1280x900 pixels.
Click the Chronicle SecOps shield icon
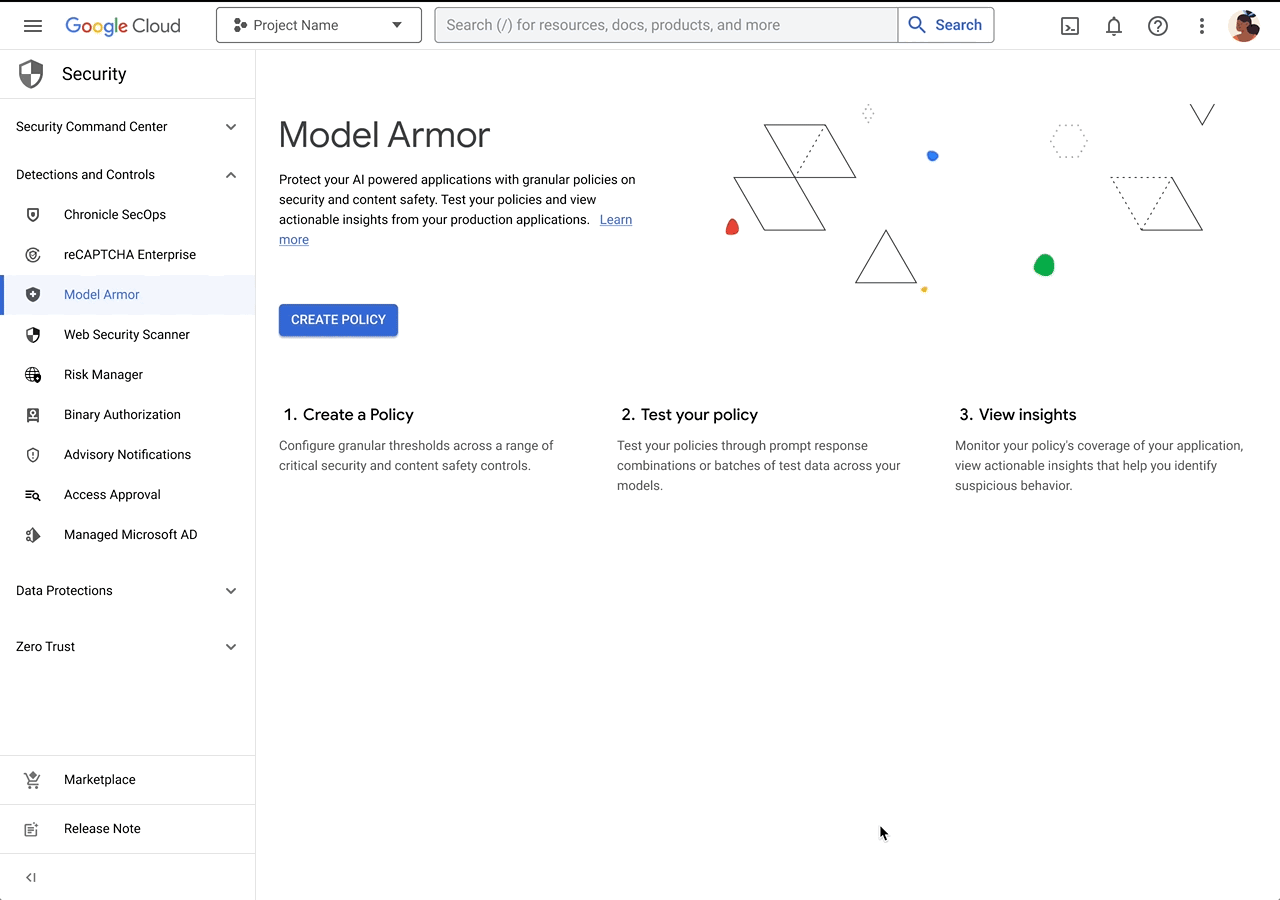[33, 215]
